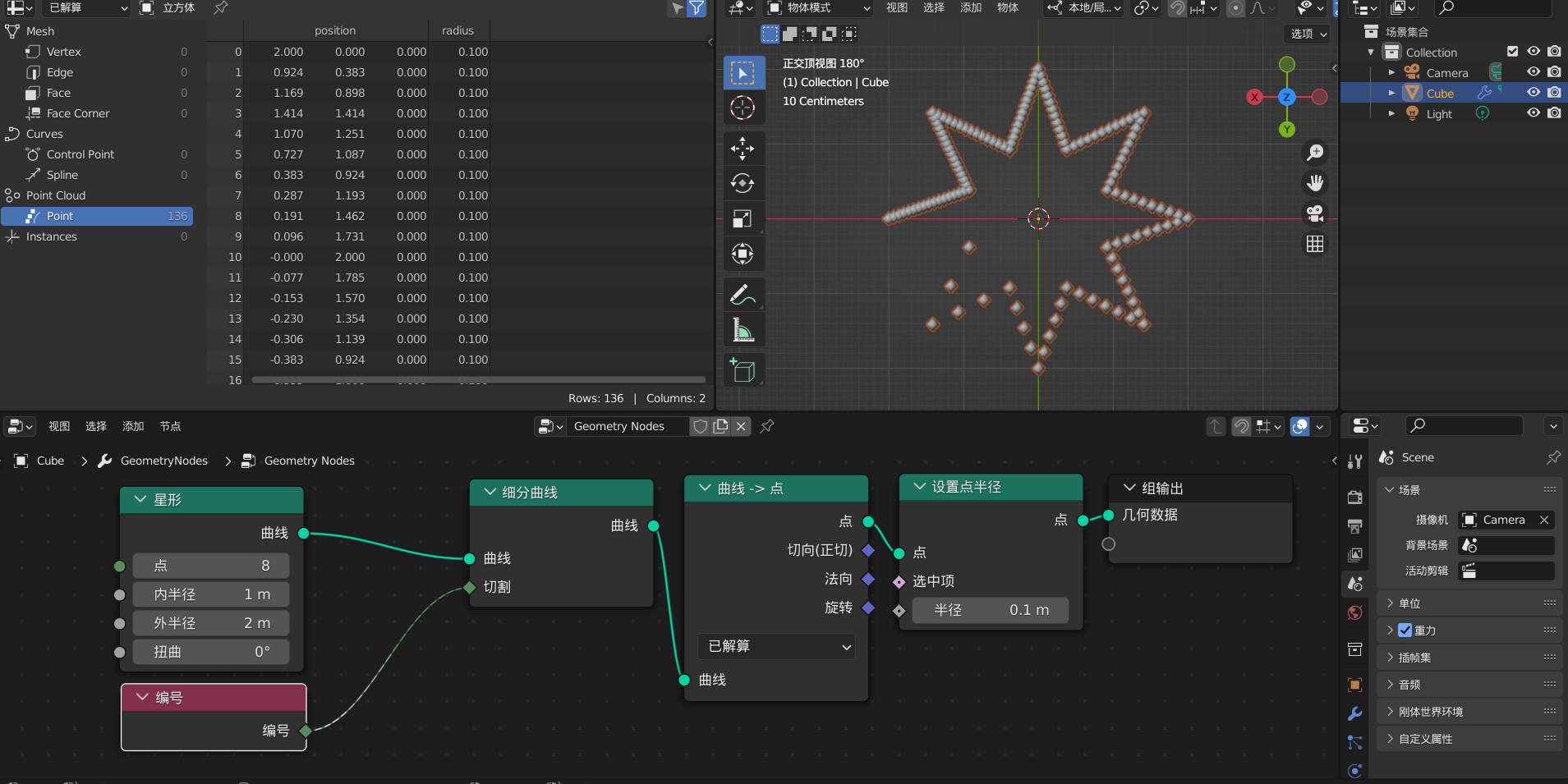Image resolution: width=1568 pixels, height=784 pixels.
Task: Select the Move tool in viewport toolbar
Action: tap(743, 149)
